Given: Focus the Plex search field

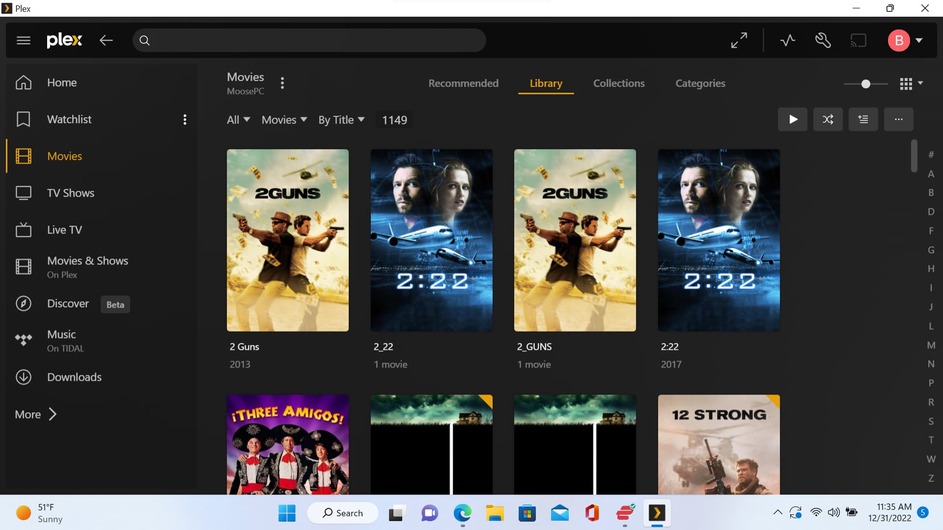Looking at the screenshot, I should (x=309, y=40).
